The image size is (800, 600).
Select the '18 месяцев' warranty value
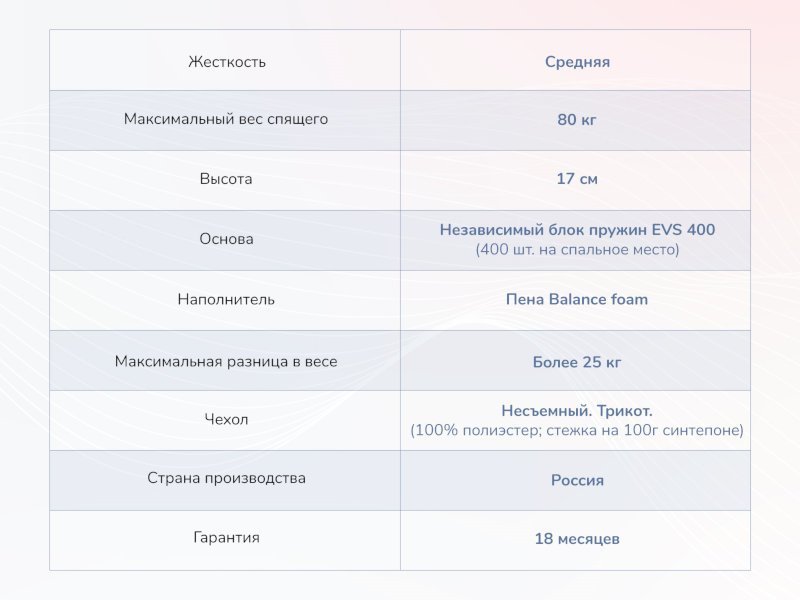coord(577,540)
